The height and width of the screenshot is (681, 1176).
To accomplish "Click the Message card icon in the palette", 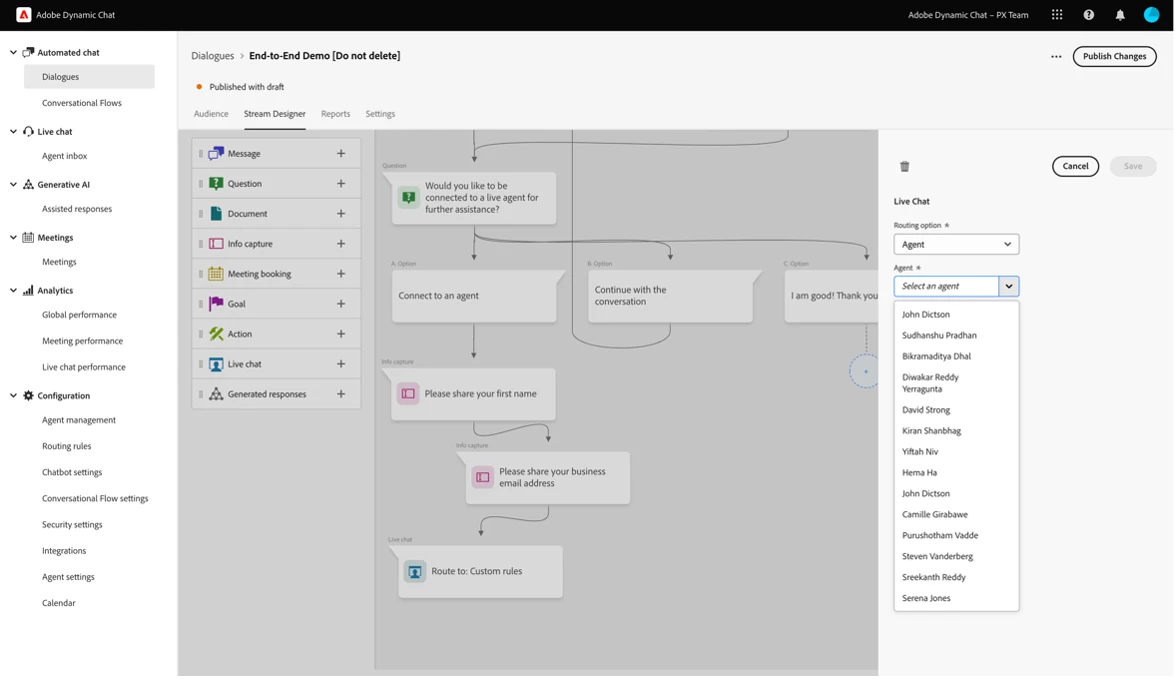I will tap(216, 153).
